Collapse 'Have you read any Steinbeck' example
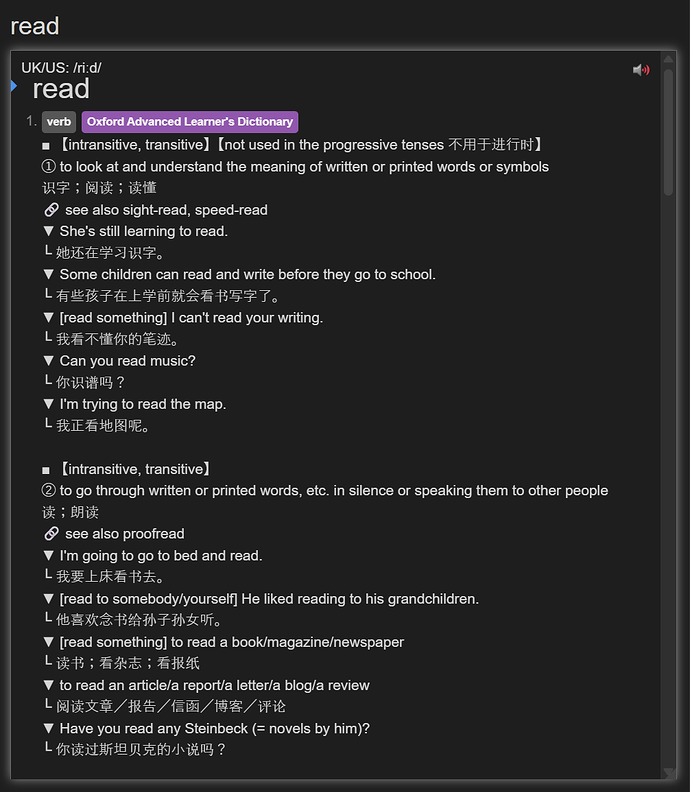690x792 pixels. click(x=48, y=728)
